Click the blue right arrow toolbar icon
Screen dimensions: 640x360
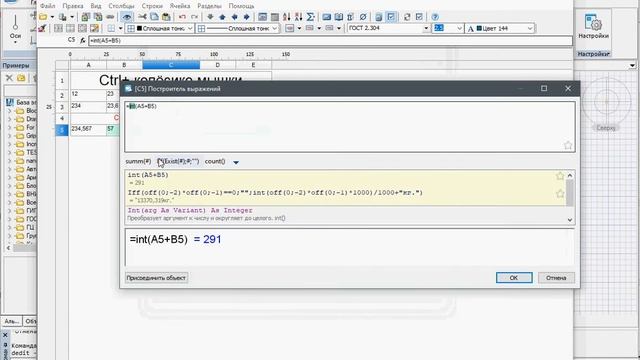[x=246, y=17]
